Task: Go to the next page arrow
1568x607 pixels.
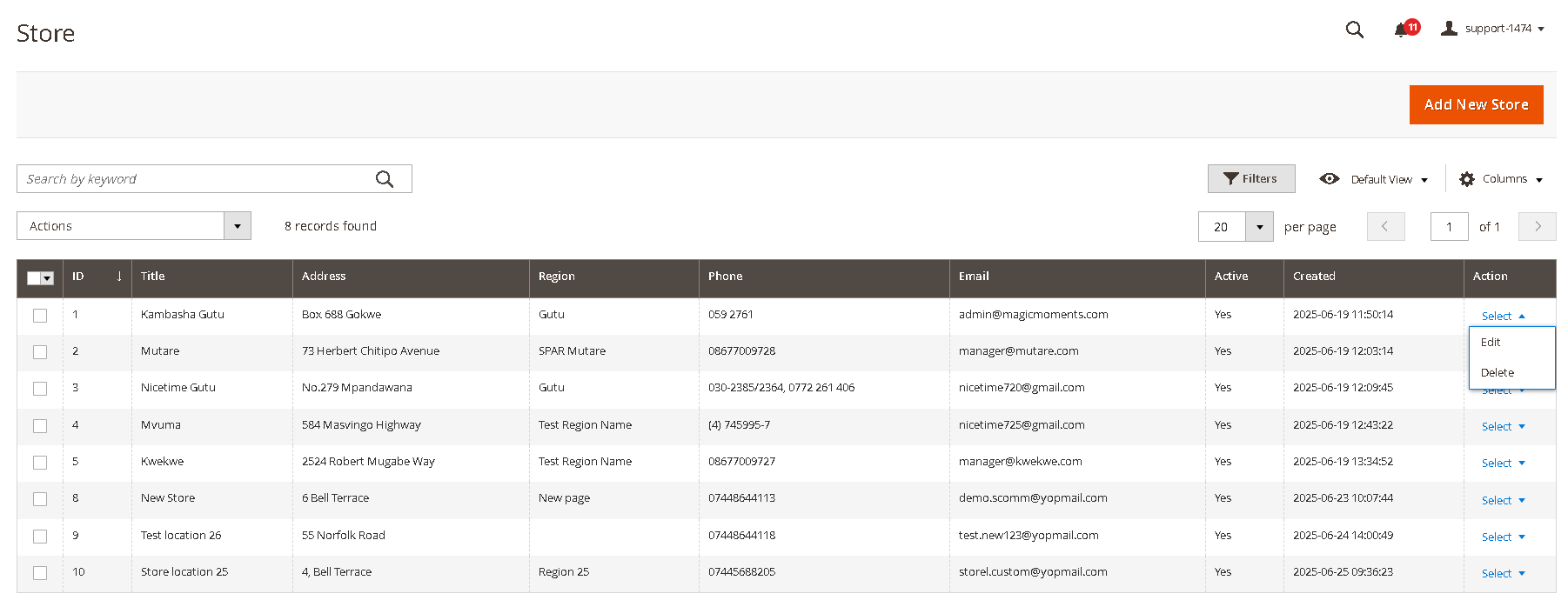Action: 1537,226
